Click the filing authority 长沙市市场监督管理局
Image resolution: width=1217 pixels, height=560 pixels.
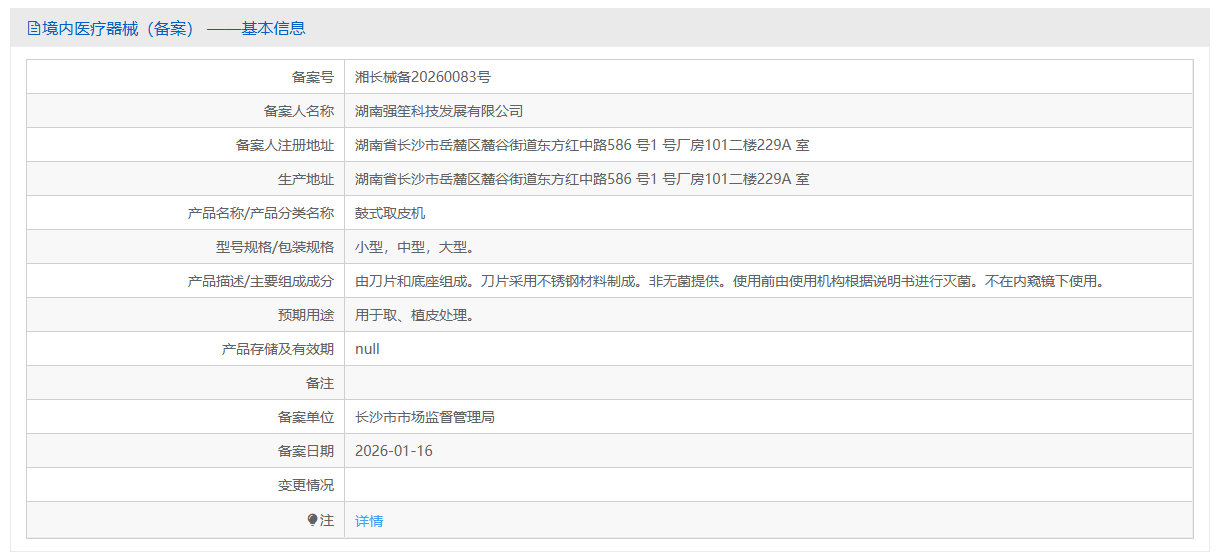pos(425,417)
